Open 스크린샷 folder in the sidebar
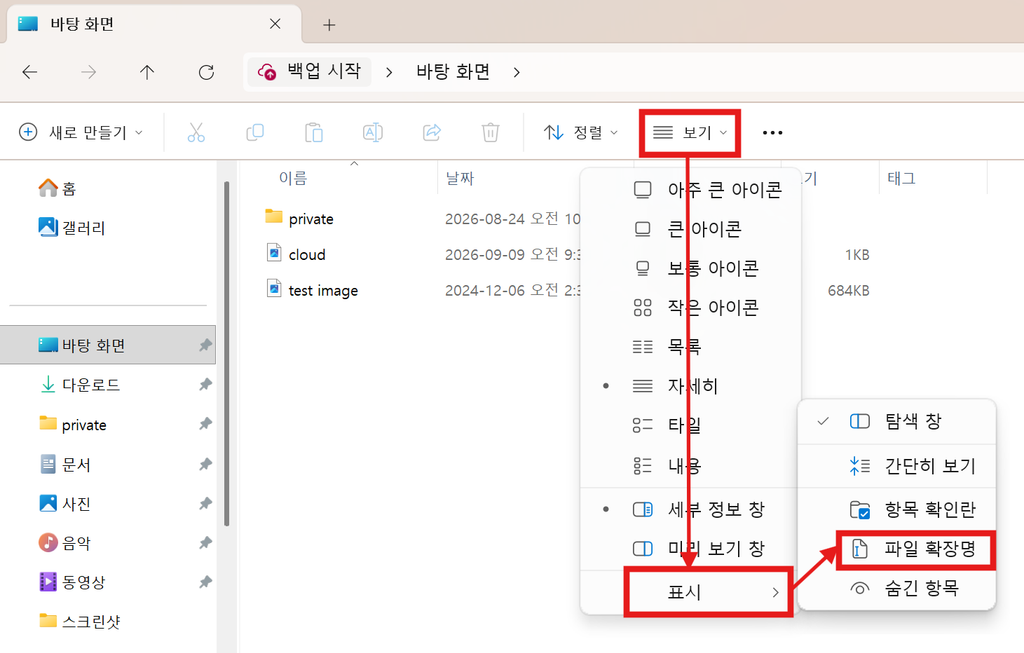This screenshot has width=1024, height=653. [80, 621]
